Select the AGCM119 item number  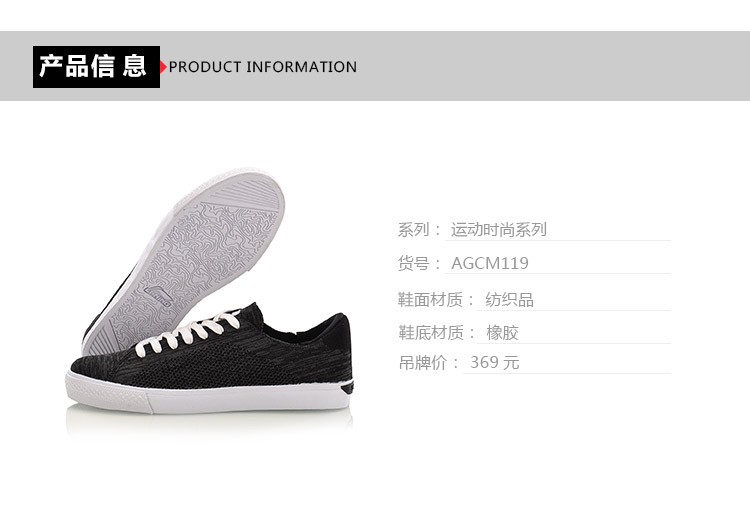(x=490, y=263)
